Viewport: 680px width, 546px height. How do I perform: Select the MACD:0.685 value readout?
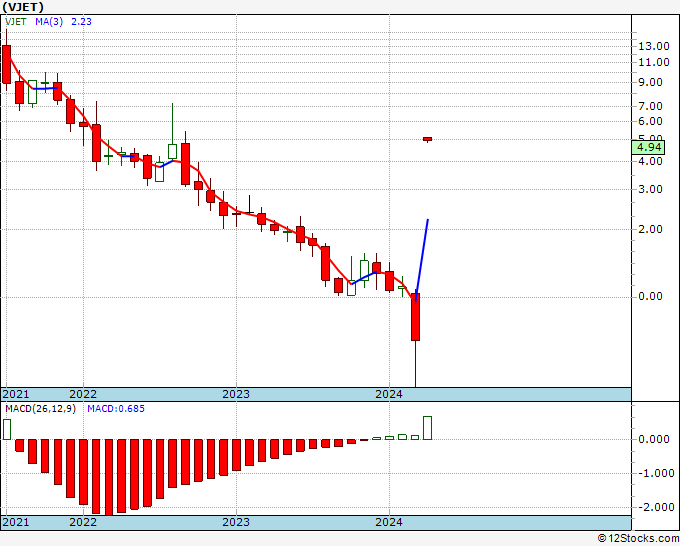(116, 409)
